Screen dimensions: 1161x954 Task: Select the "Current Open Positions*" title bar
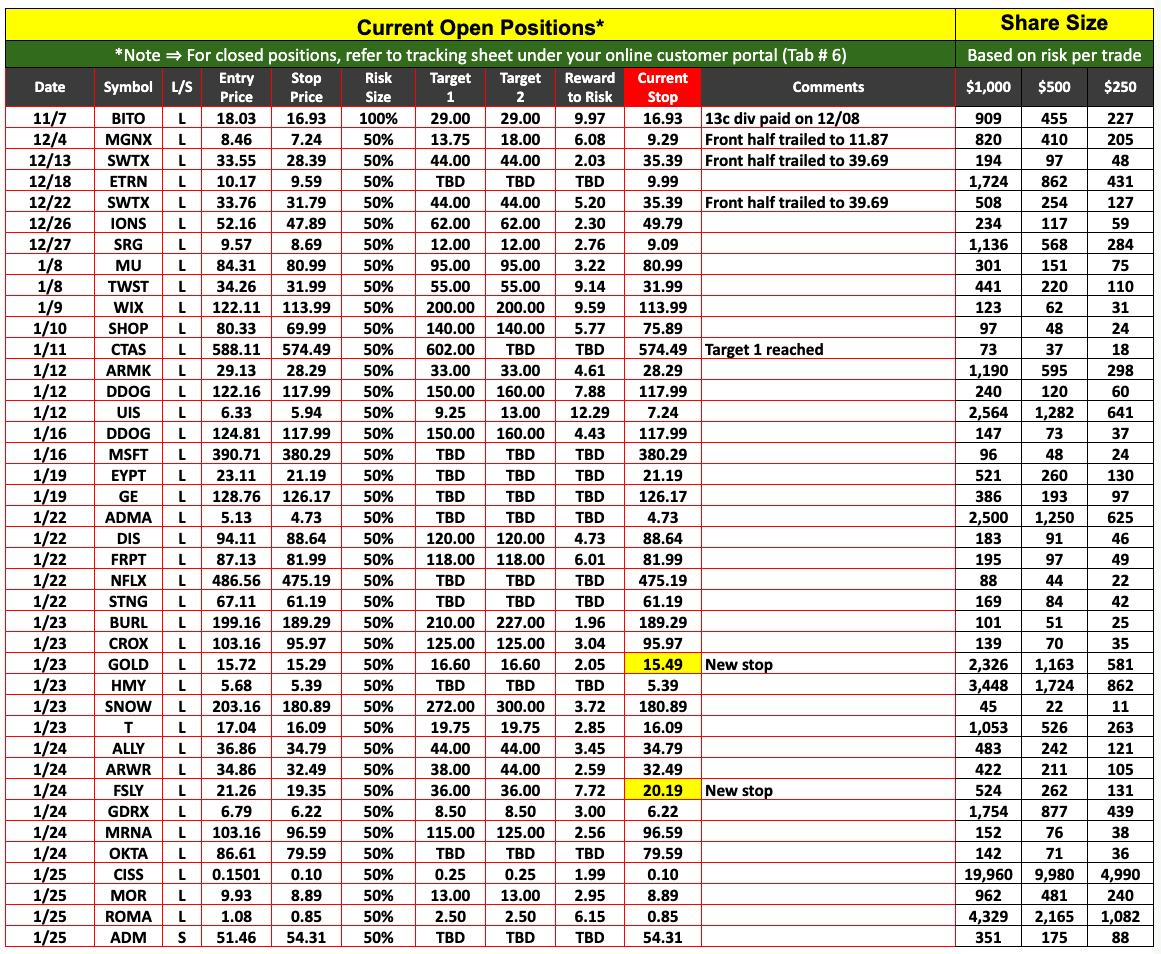pos(480,26)
